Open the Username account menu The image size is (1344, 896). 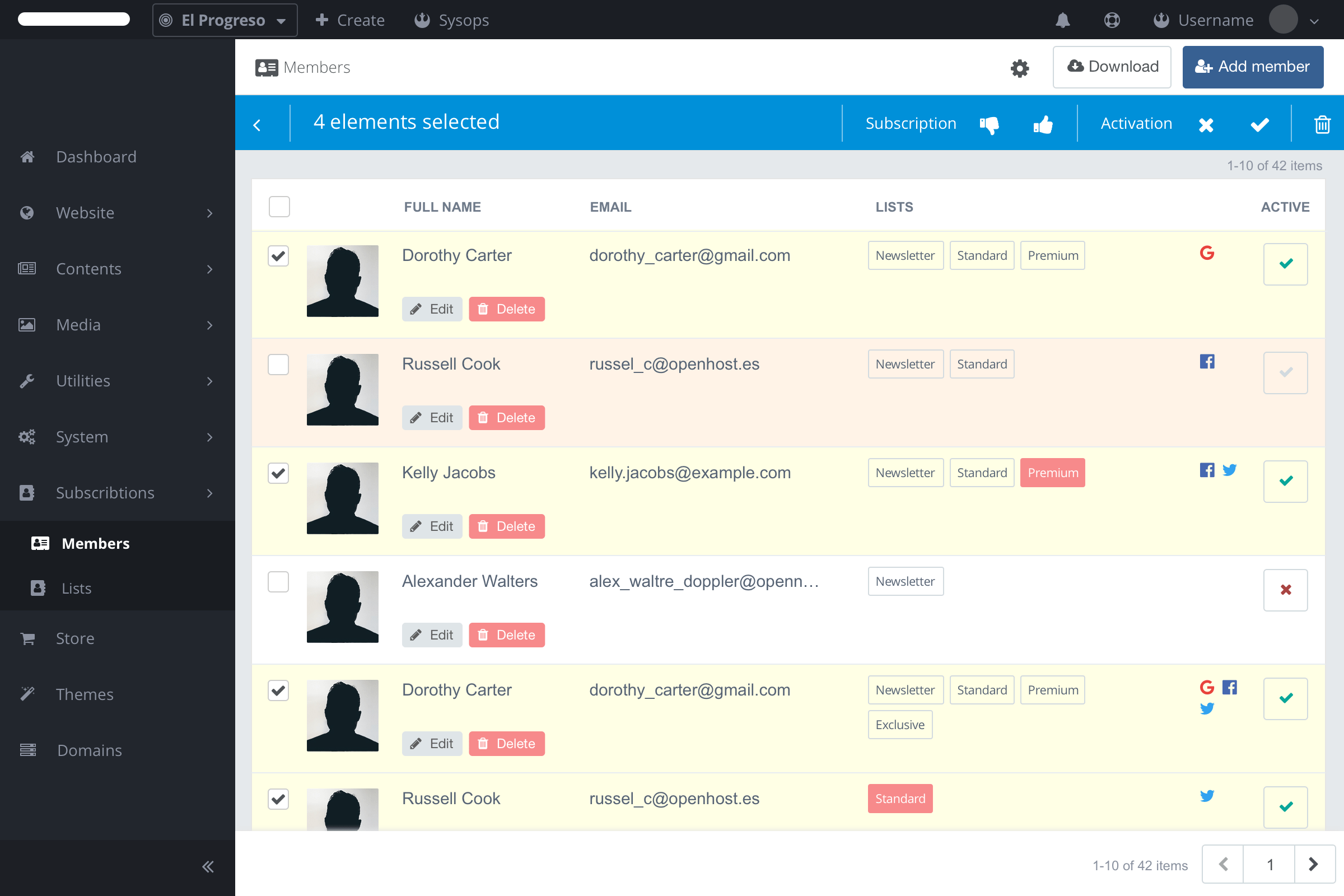(x=1216, y=20)
